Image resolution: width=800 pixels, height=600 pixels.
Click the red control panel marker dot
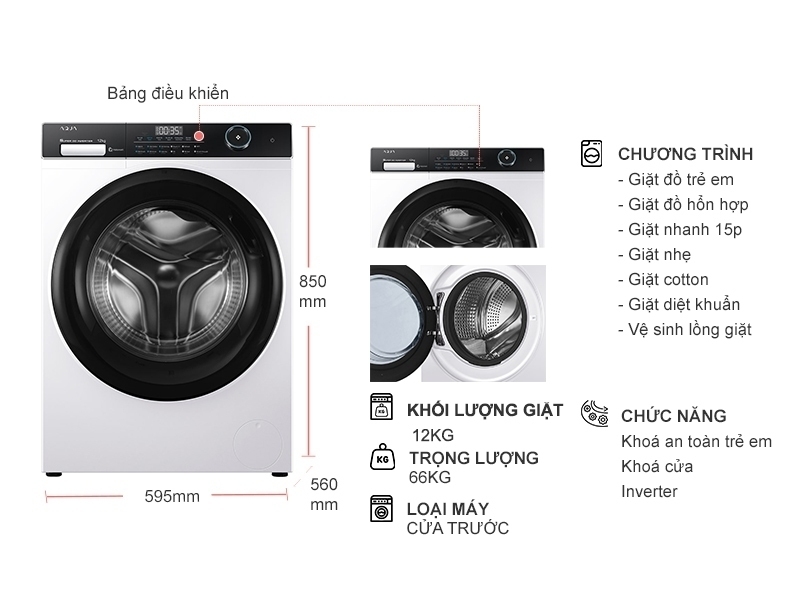tap(199, 136)
